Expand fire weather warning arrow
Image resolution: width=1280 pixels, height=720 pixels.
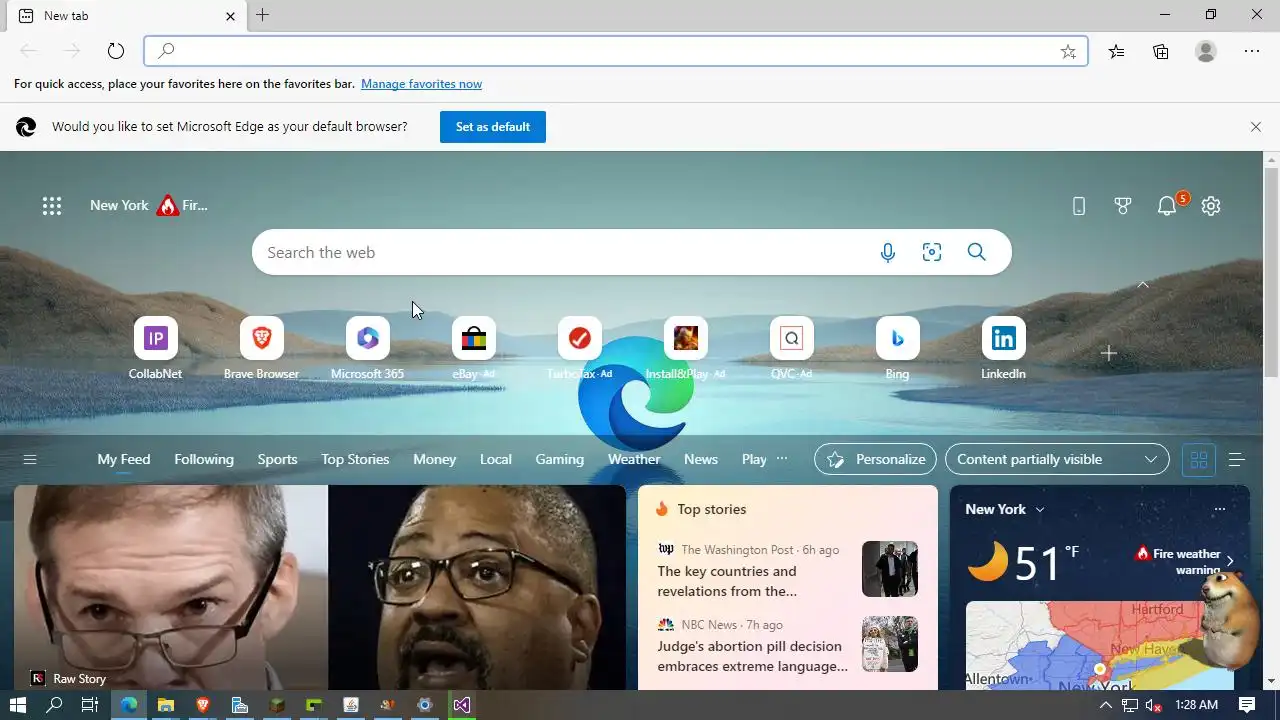pyautogui.click(x=1230, y=560)
